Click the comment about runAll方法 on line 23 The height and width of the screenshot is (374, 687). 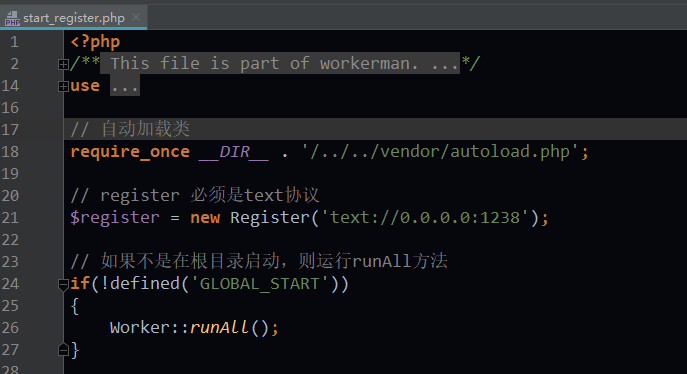(x=259, y=261)
